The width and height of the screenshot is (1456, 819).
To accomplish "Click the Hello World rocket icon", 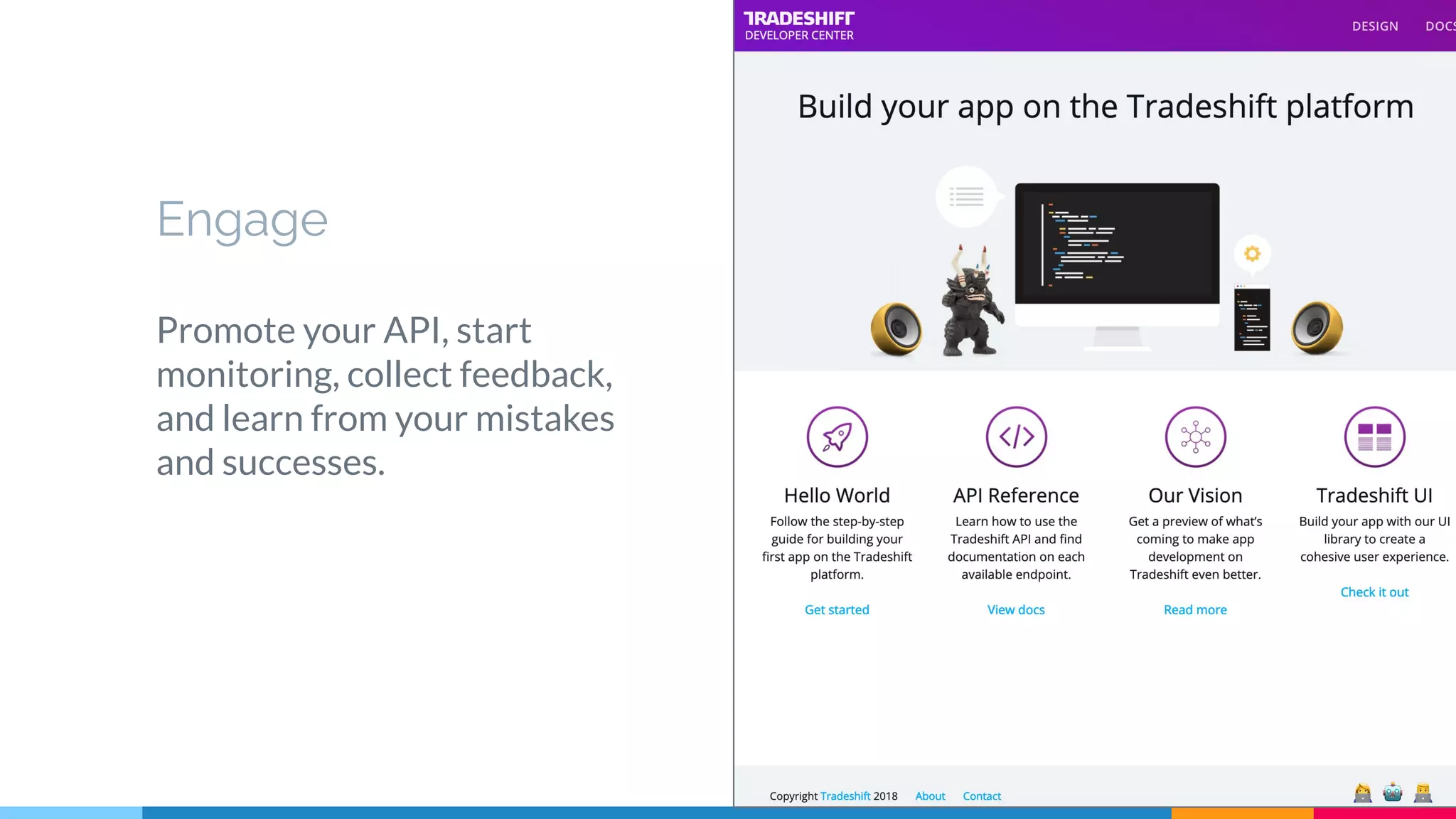I will coord(837,437).
